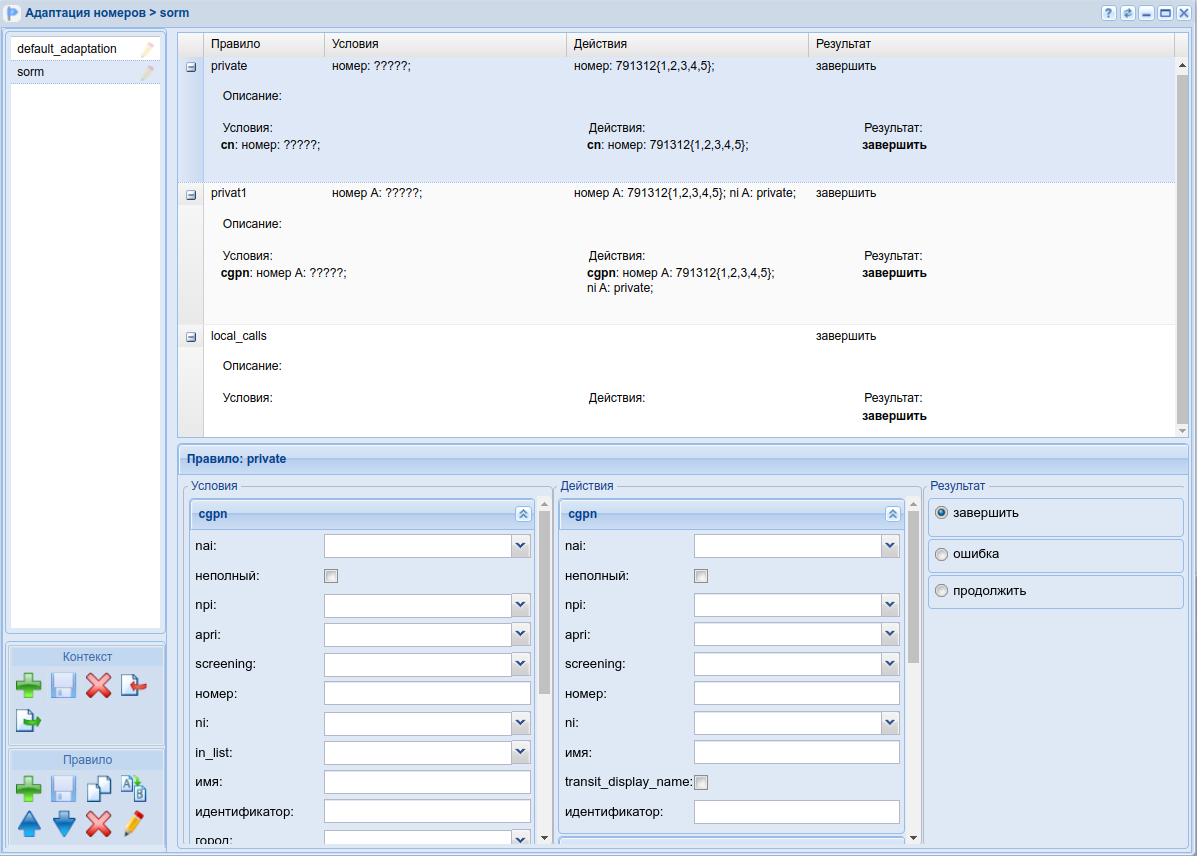Edit the rule with the pencil icon

pyautogui.click(x=133, y=824)
